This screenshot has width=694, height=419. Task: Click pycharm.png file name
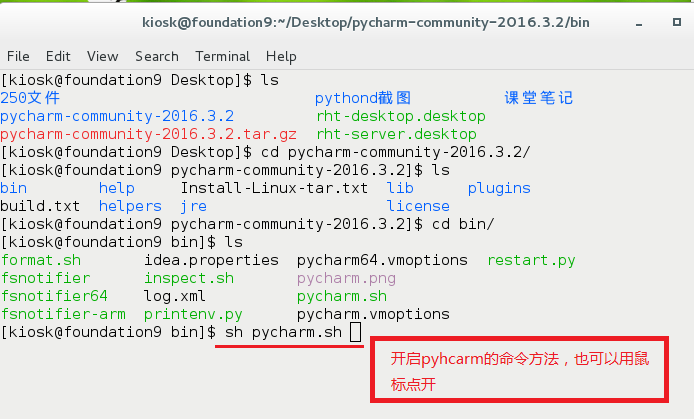click(346, 279)
